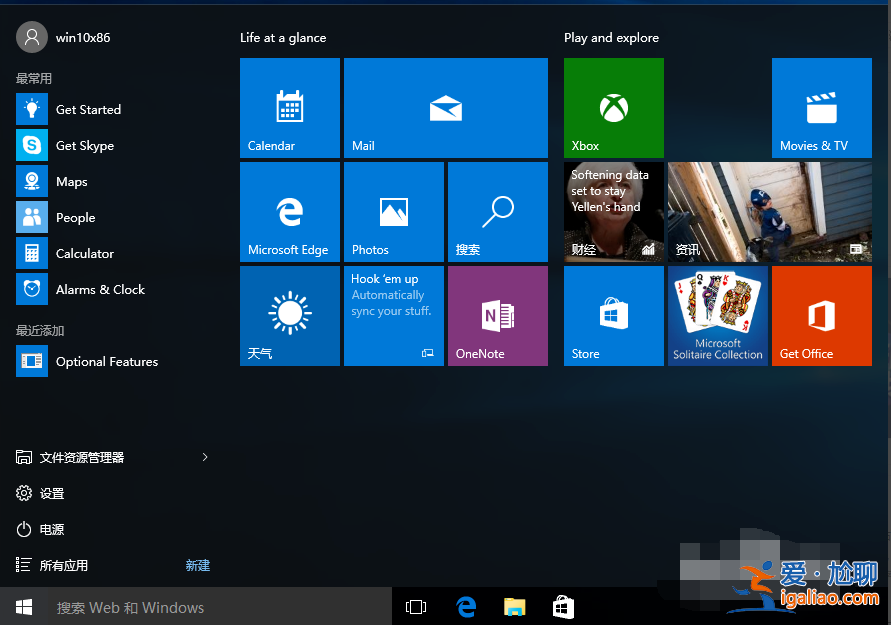Open OneNote from its tile

[497, 316]
